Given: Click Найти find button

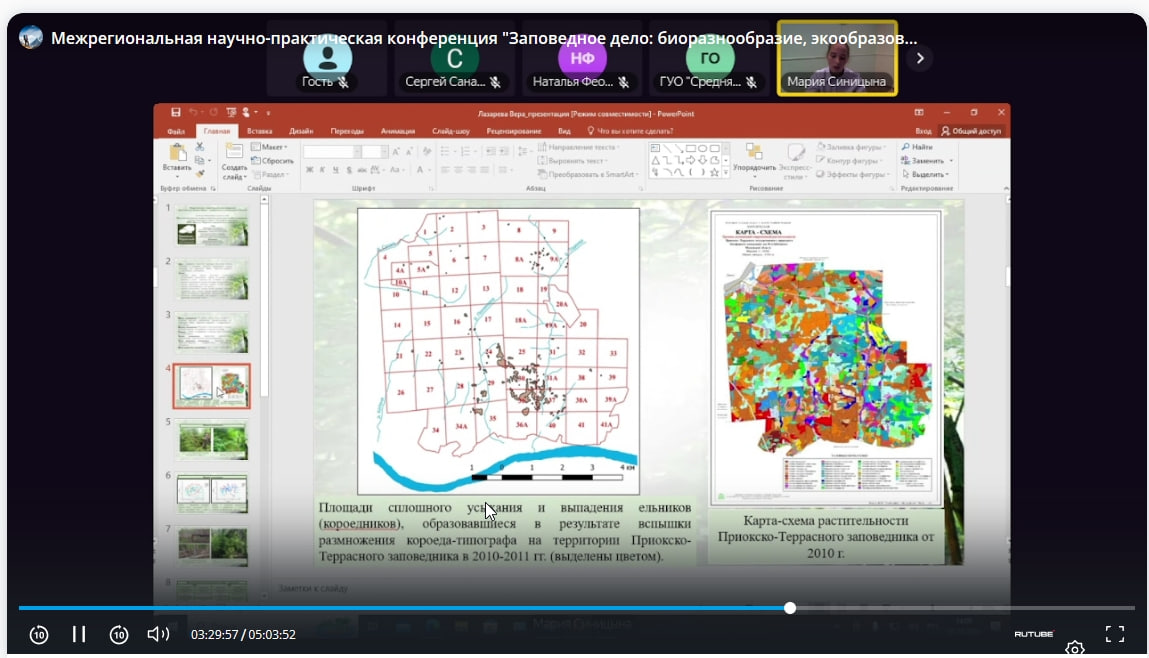Looking at the screenshot, I should tap(917, 147).
